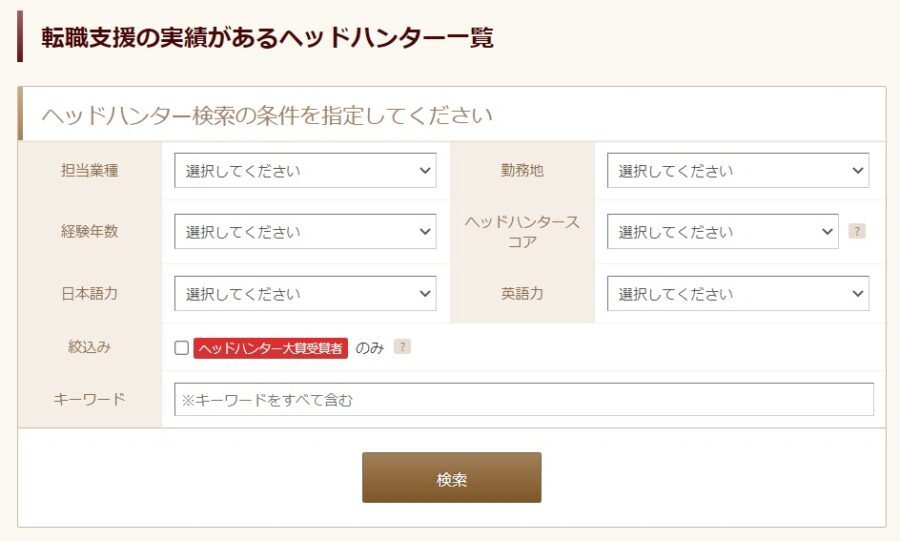The width and height of the screenshot is (900, 542).
Task: Click the キーワード row label
Action: pyautogui.click(x=90, y=399)
